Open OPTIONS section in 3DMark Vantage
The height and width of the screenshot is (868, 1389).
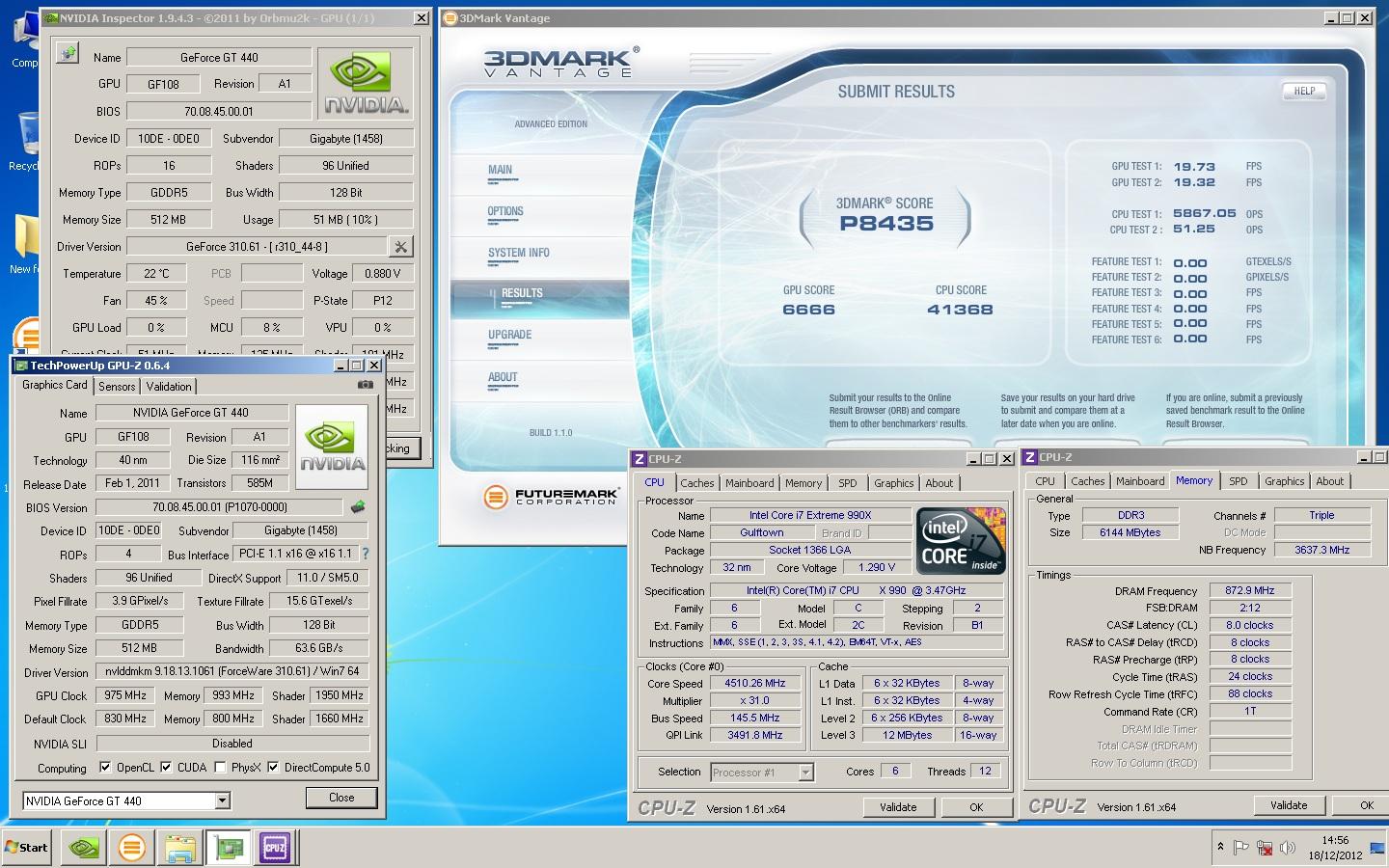pyautogui.click(x=539, y=214)
